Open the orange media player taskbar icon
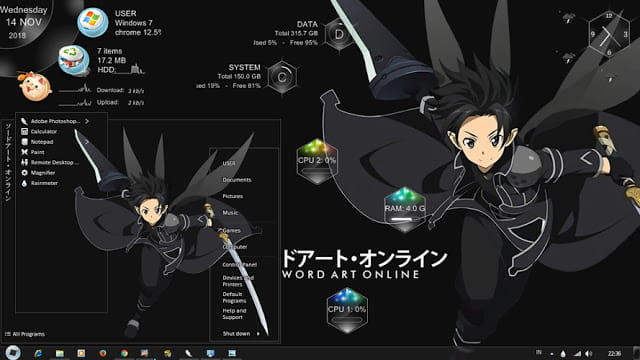Image resolution: width=640 pixels, height=360 pixels. click(81, 353)
